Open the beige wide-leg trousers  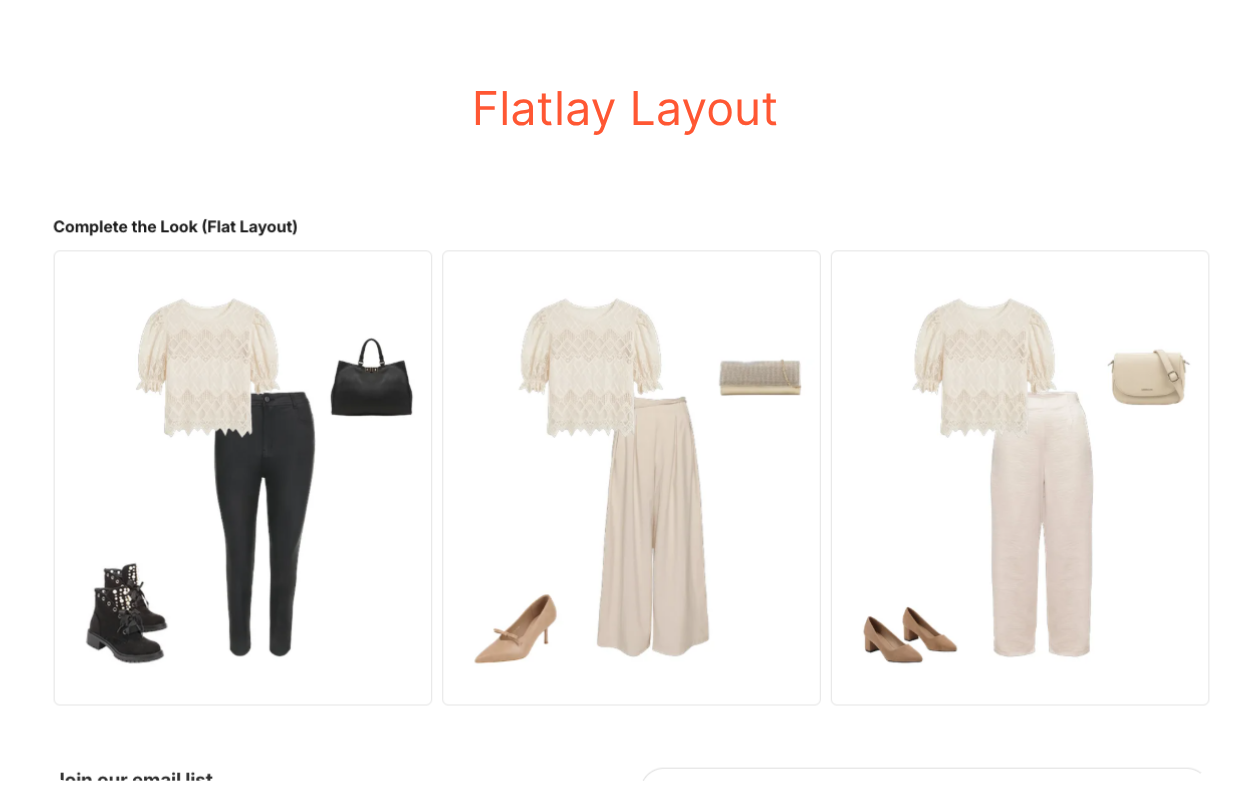[653, 526]
